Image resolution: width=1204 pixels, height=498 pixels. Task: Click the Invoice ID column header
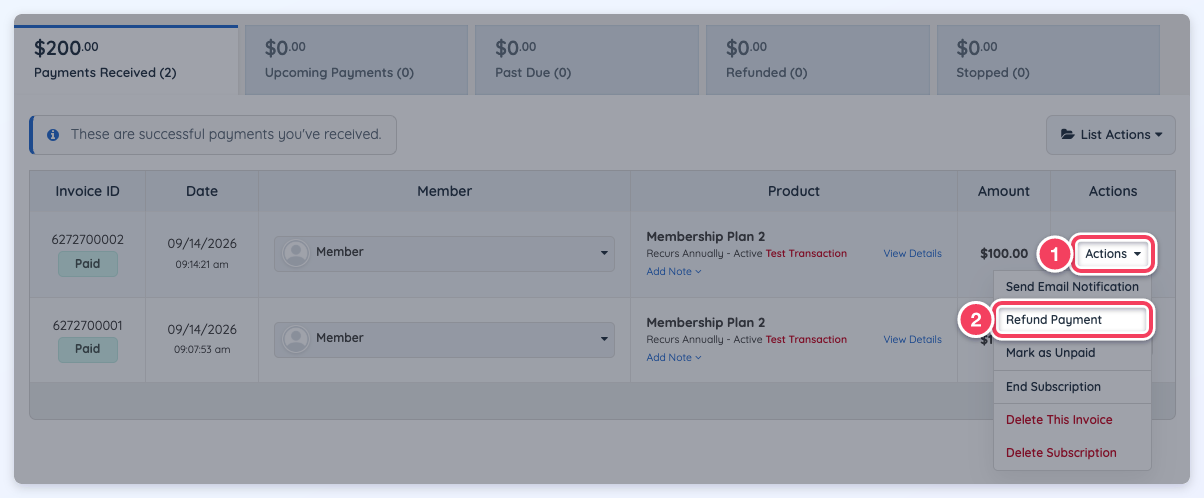pyautogui.click(x=87, y=191)
